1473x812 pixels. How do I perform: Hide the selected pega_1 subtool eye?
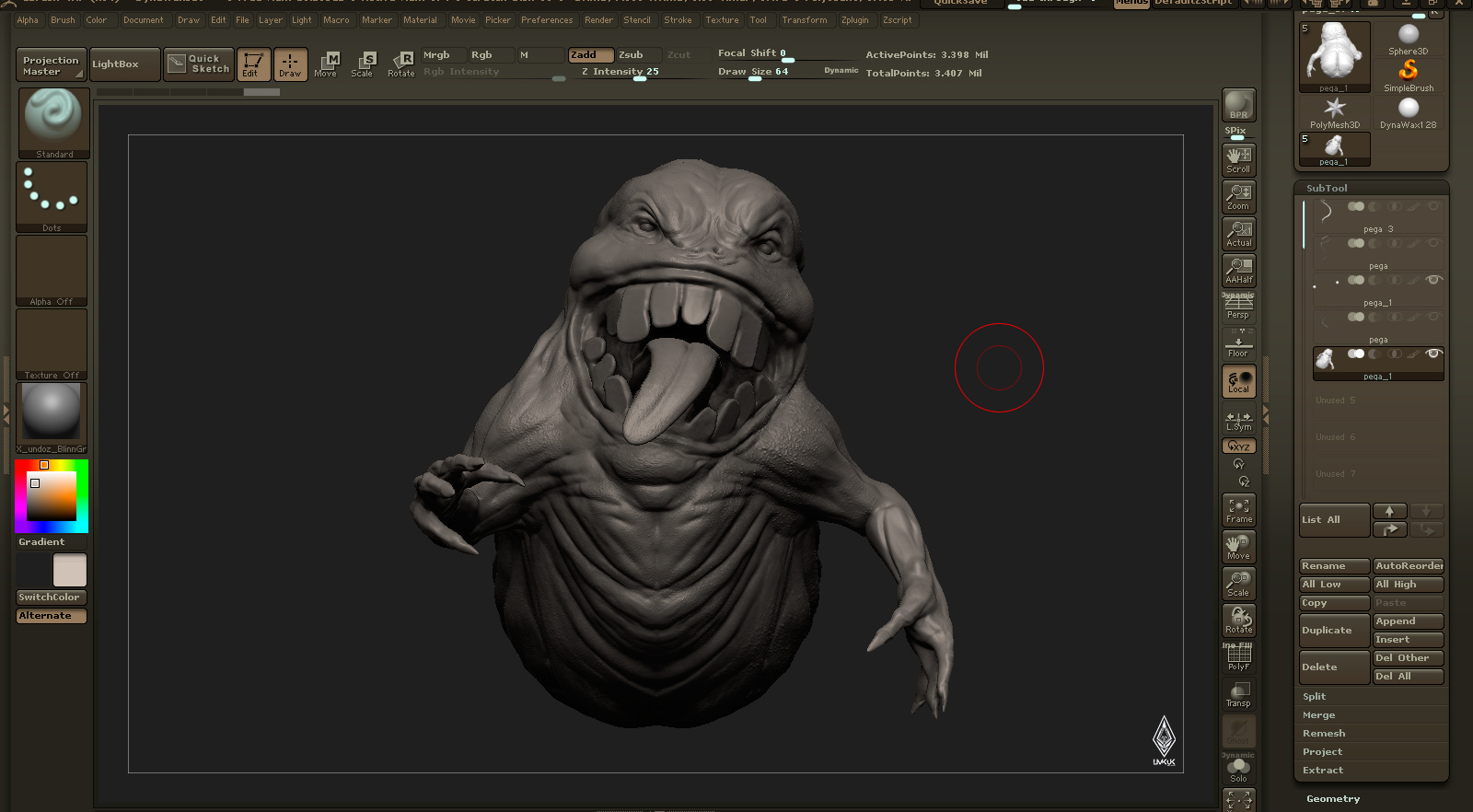pos(1432,354)
